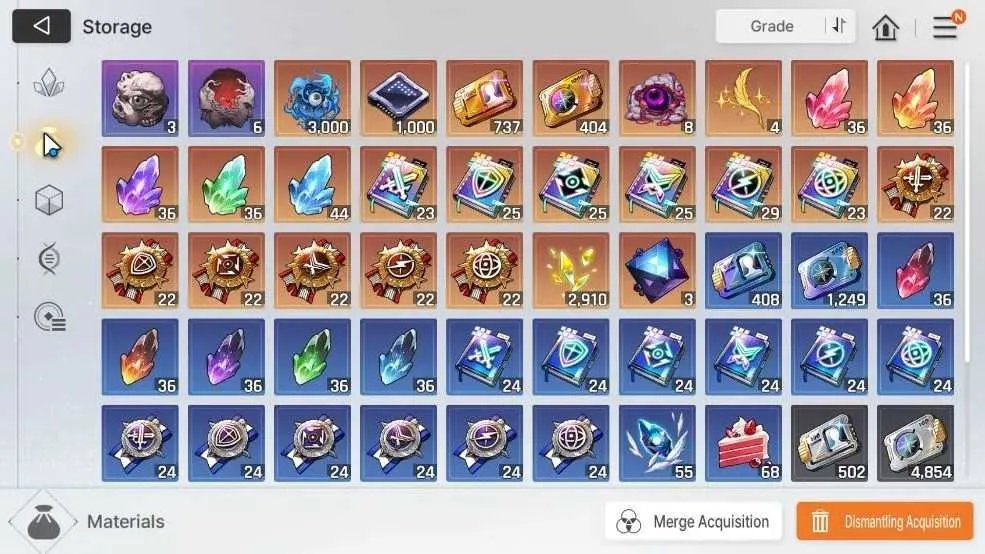This screenshot has height=554, width=985.
Task: Choose the stone skull item with 3
Action: click(140, 99)
